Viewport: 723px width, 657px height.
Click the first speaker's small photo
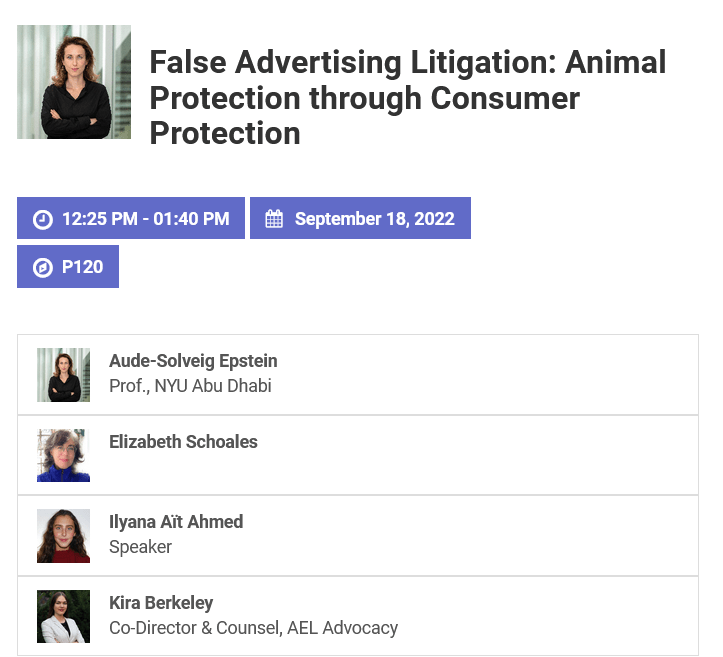[63, 375]
